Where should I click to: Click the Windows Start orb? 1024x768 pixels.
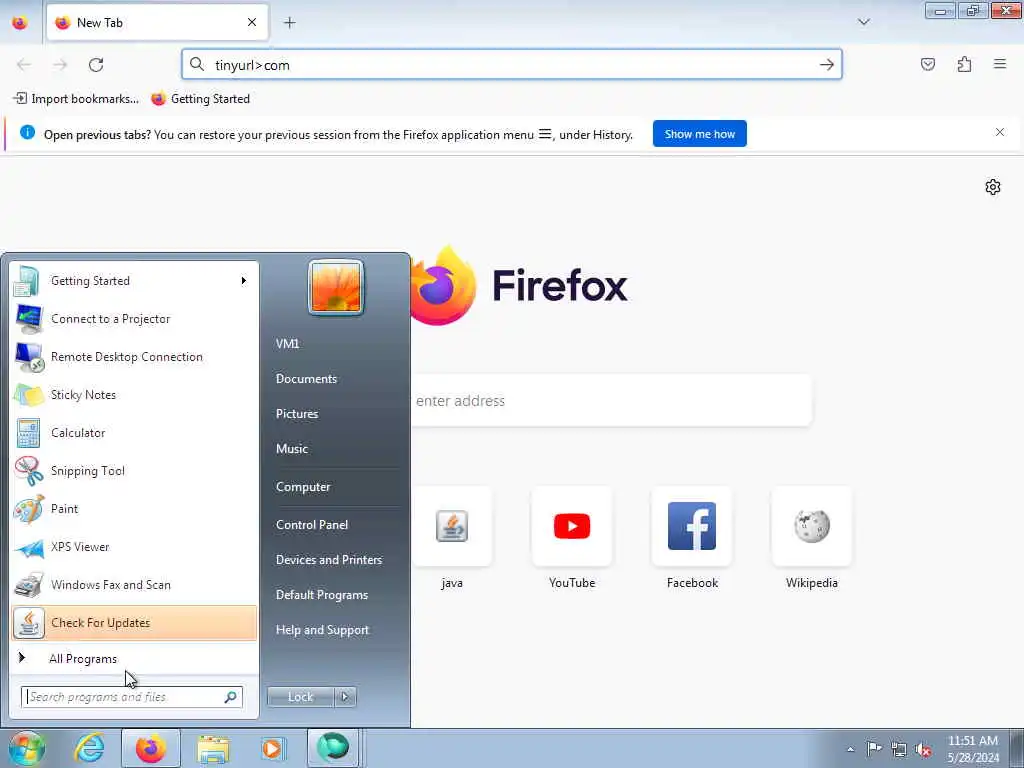pos(26,748)
